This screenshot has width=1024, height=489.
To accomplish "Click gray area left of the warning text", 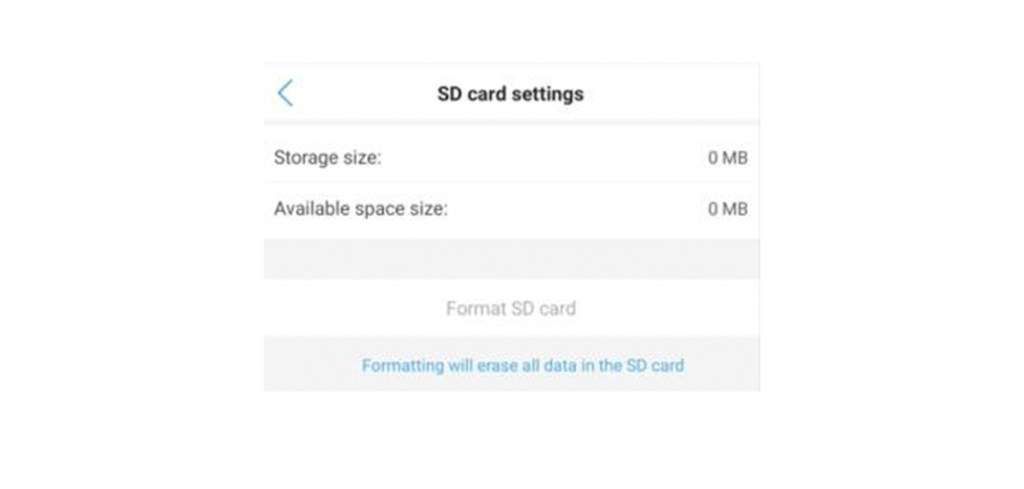I will click(x=310, y=366).
